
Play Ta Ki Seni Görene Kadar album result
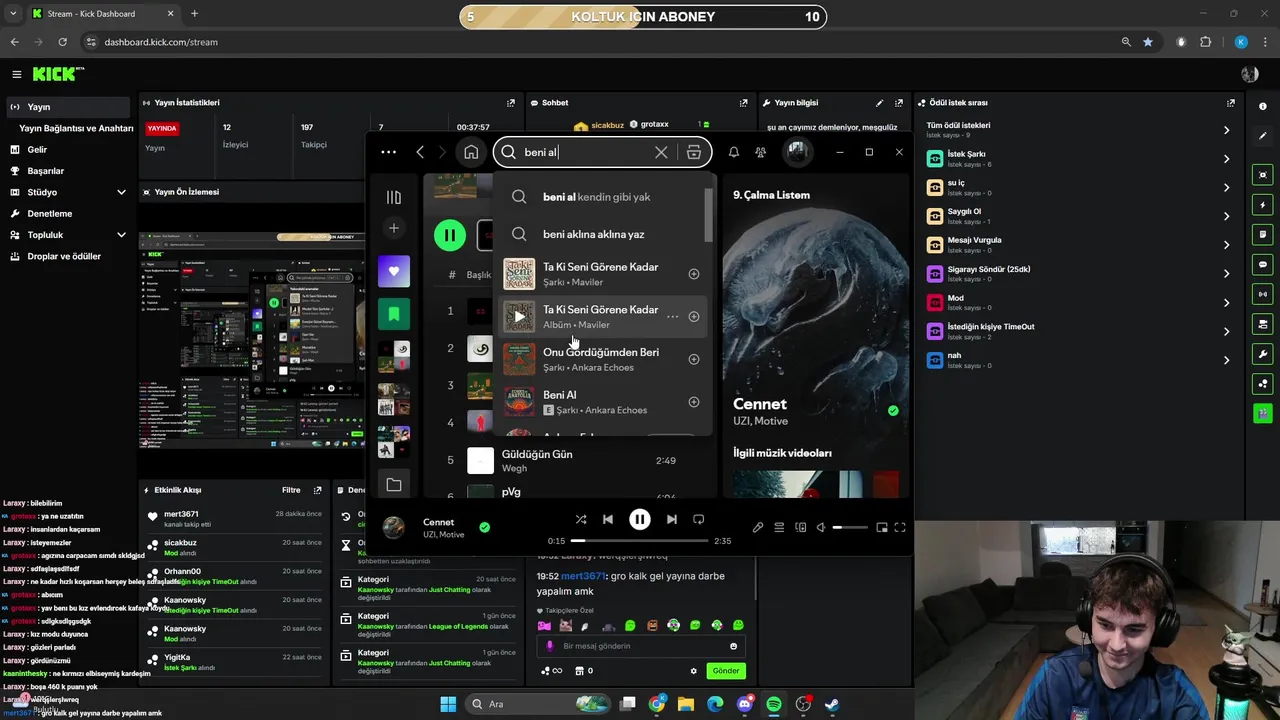tap(519, 317)
